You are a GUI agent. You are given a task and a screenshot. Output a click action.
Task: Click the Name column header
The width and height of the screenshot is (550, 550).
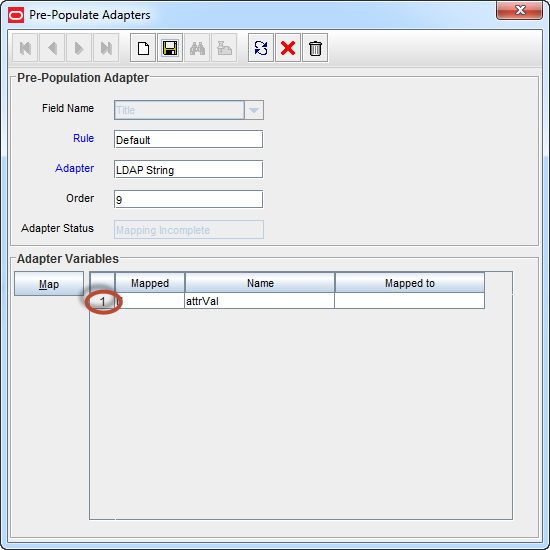(x=260, y=283)
